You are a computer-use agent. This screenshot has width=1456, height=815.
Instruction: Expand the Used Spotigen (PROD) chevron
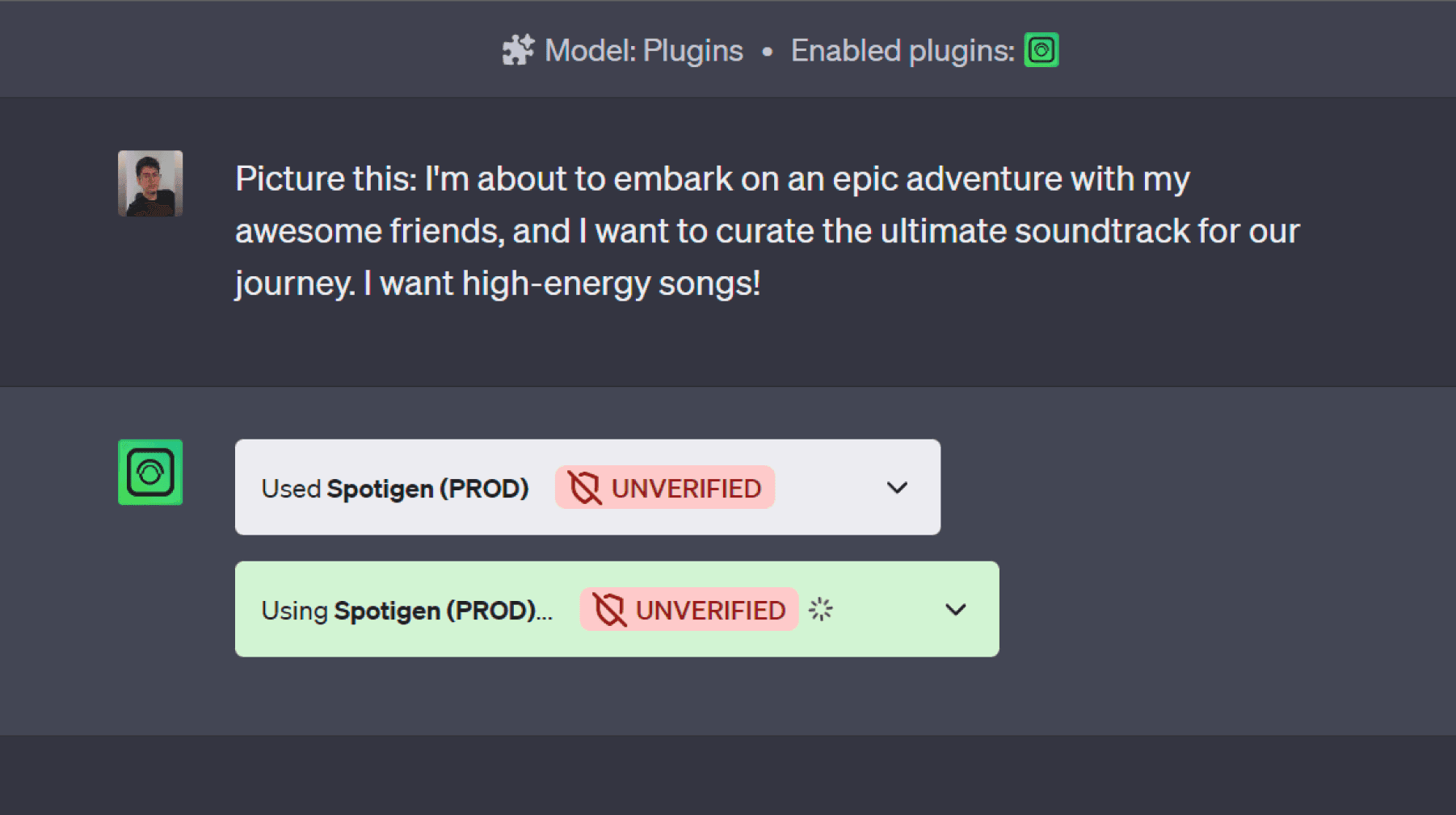point(897,488)
